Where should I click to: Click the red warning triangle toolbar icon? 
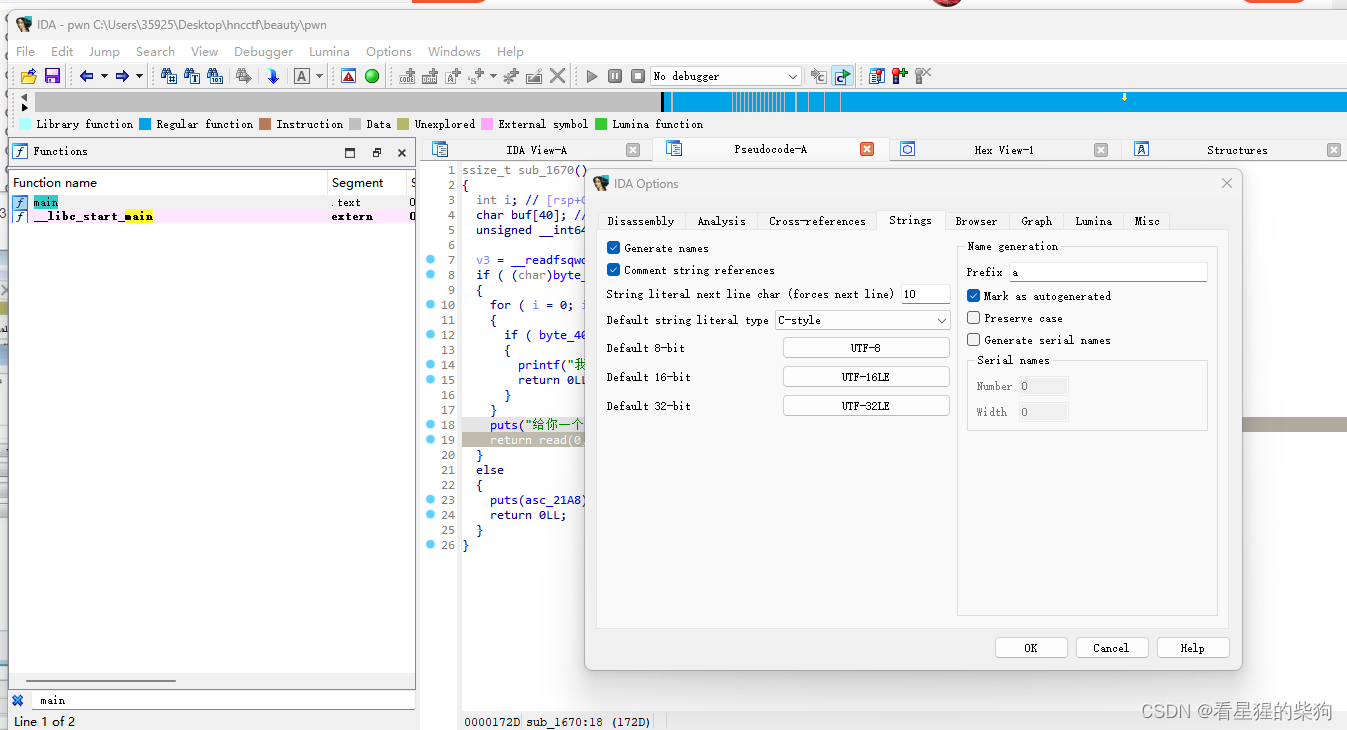pos(348,76)
